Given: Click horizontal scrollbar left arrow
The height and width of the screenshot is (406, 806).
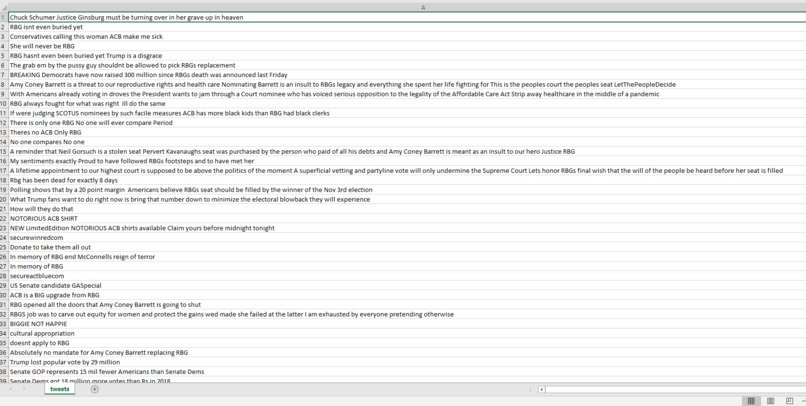Looking at the screenshot, I should (541, 389).
